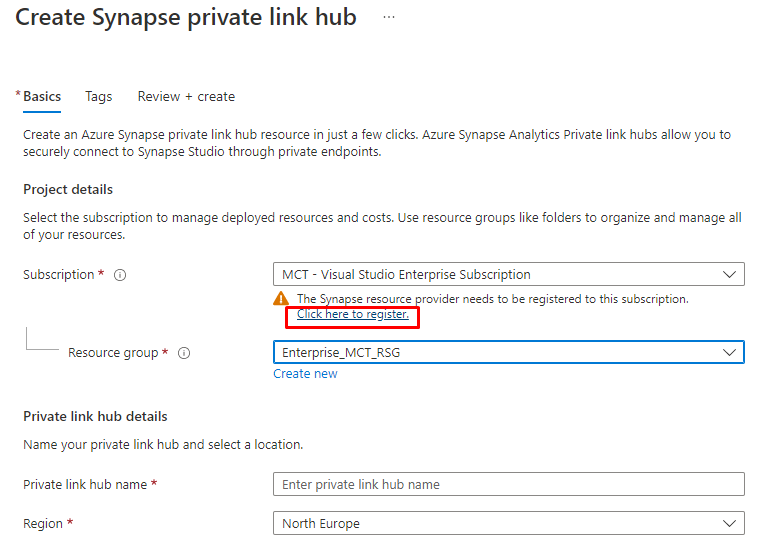
Task: Click the Private link hub name label
Action: (x=86, y=485)
